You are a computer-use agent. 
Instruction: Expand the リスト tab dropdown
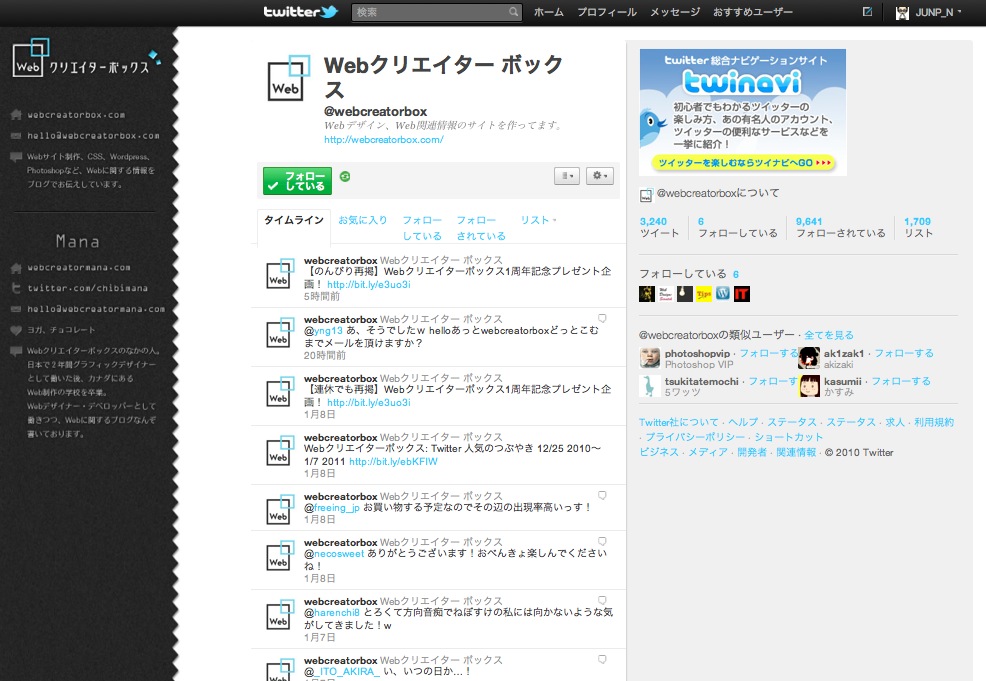(538, 220)
